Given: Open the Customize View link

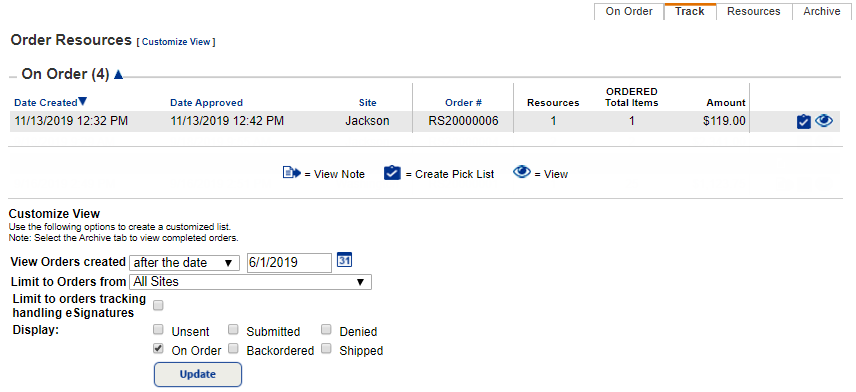Looking at the screenshot, I should 176,41.
